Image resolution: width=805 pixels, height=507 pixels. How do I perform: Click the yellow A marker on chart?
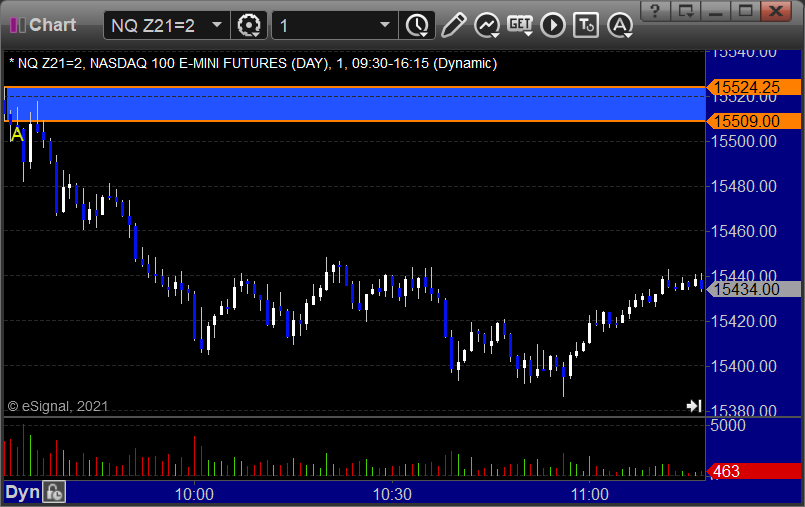pos(17,134)
